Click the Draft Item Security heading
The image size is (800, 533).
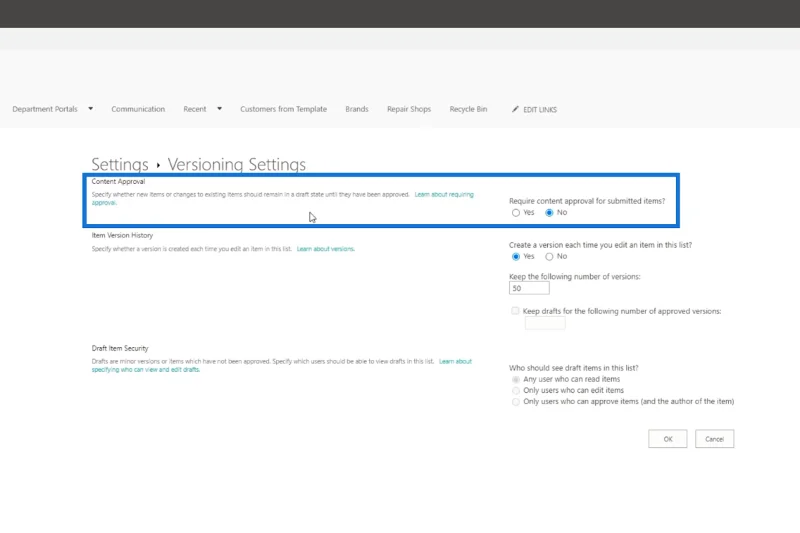coord(120,348)
